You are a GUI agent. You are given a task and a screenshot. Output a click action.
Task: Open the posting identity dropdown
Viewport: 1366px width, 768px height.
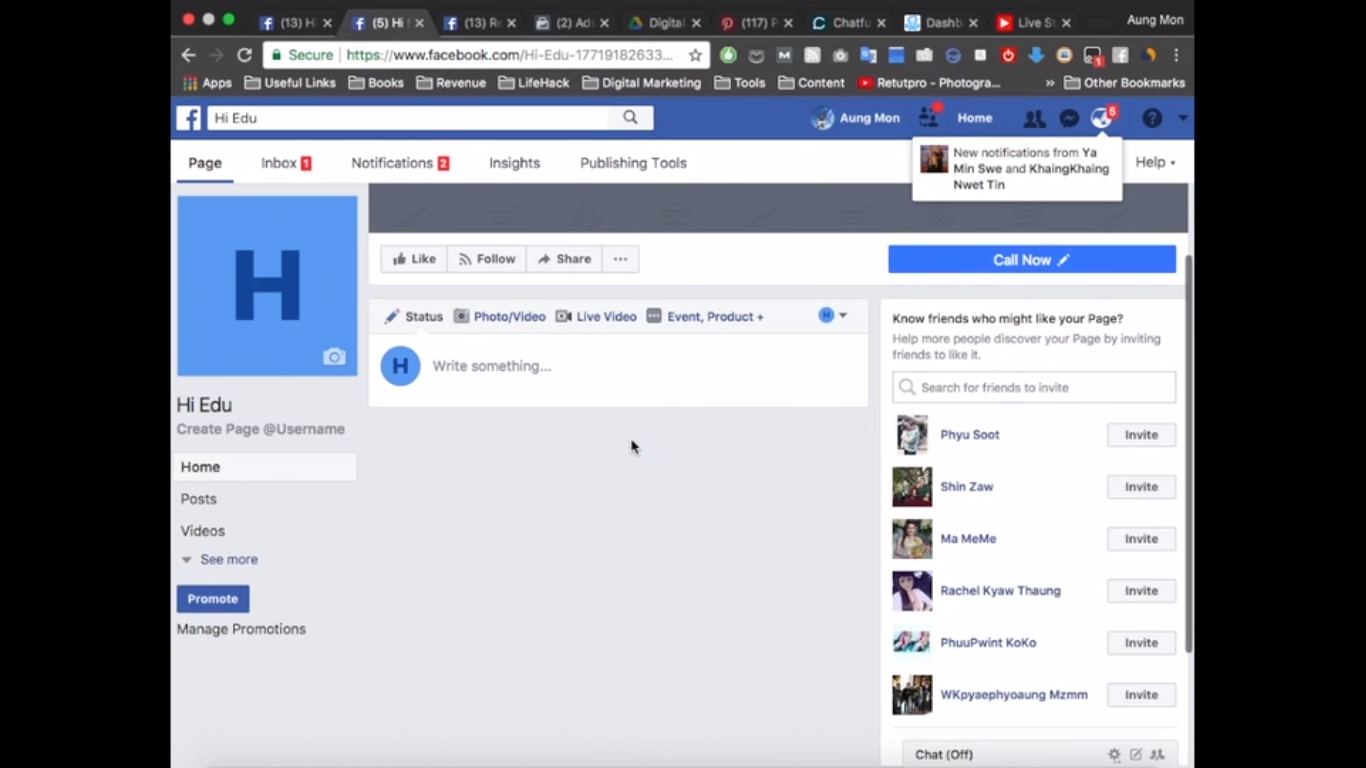point(833,315)
